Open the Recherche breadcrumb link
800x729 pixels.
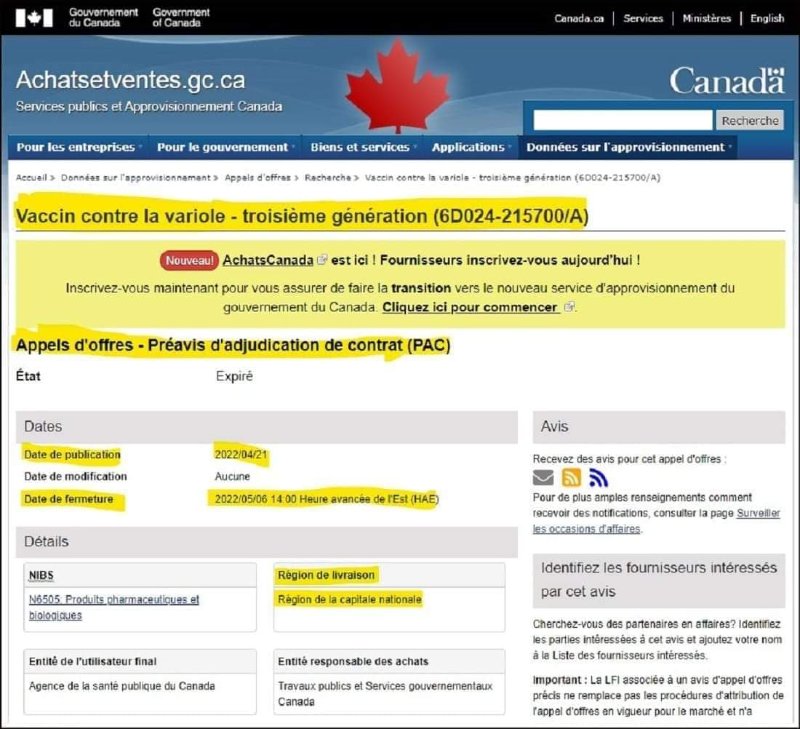328,178
